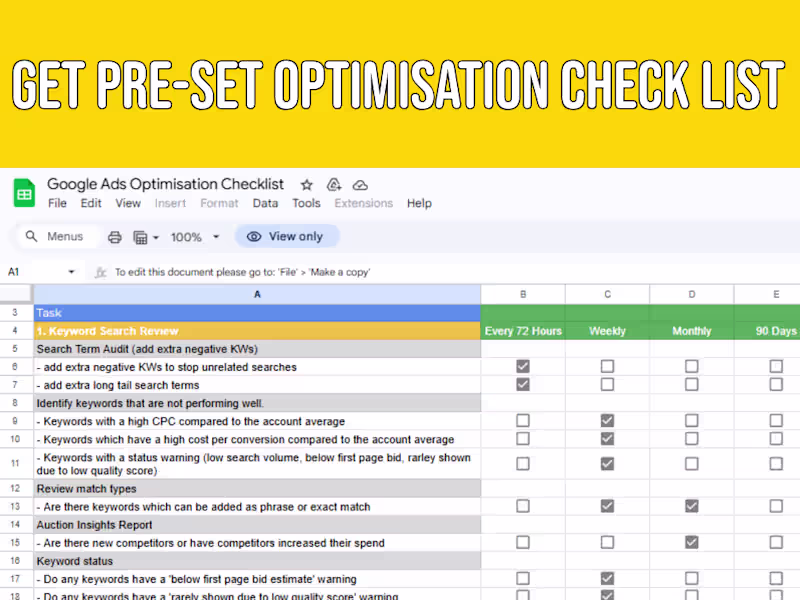The width and height of the screenshot is (800, 600).
Task: Open the Data menu
Action: 265,203
